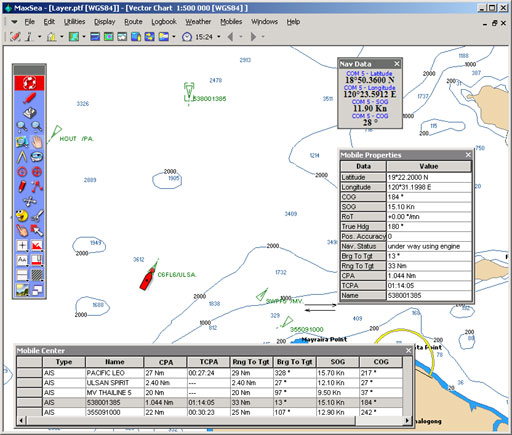Select the route waypoint creation tool
This screenshot has width=512, height=435.
click(37, 186)
